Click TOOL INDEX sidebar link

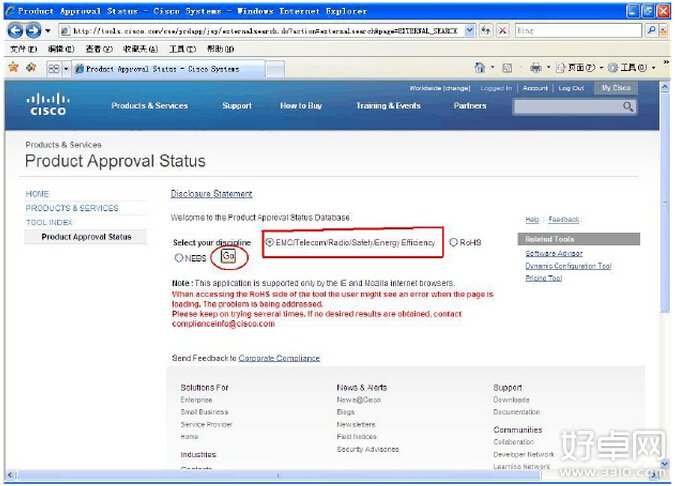[49, 222]
